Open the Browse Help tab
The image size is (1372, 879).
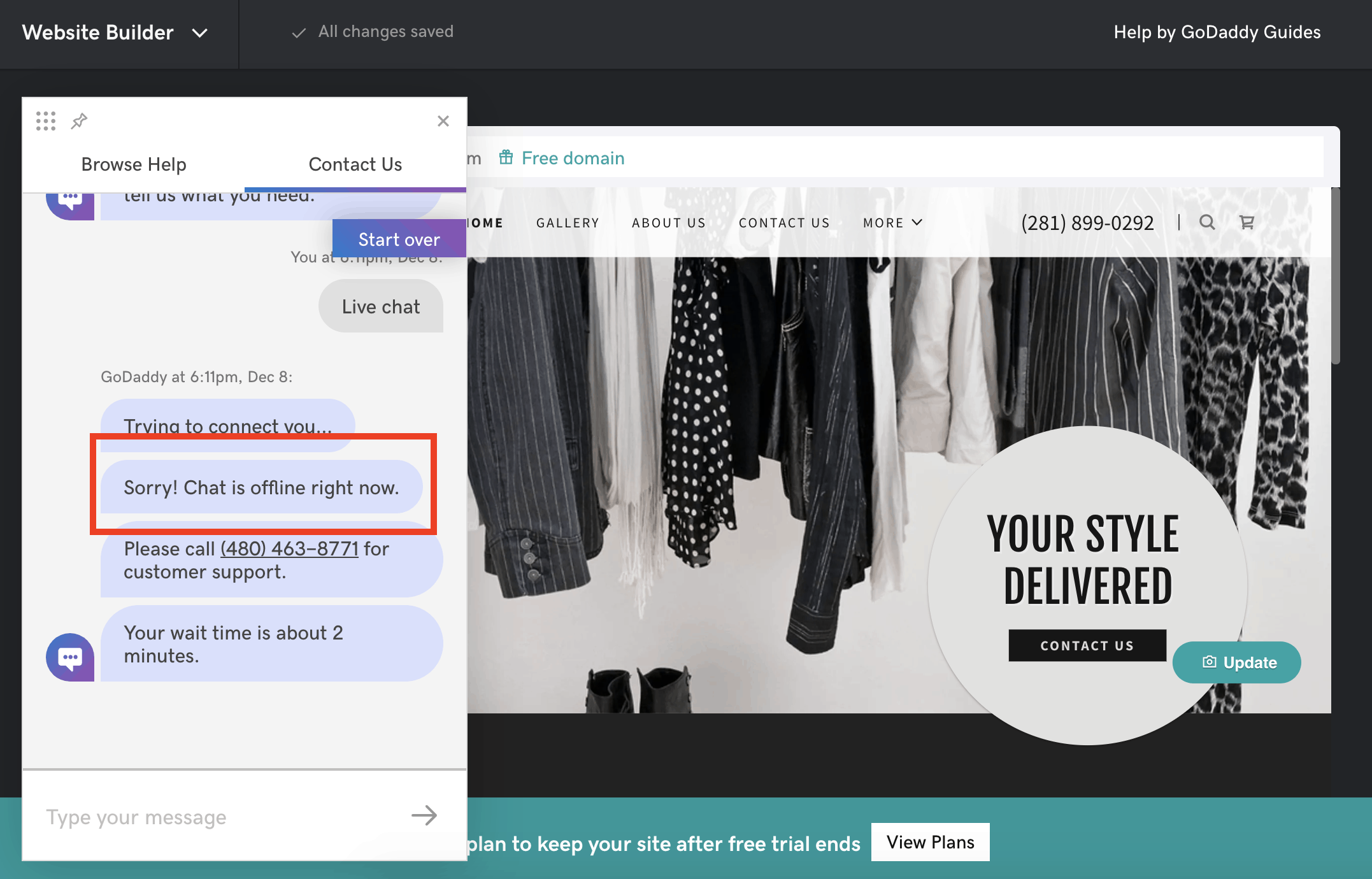point(133,164)
